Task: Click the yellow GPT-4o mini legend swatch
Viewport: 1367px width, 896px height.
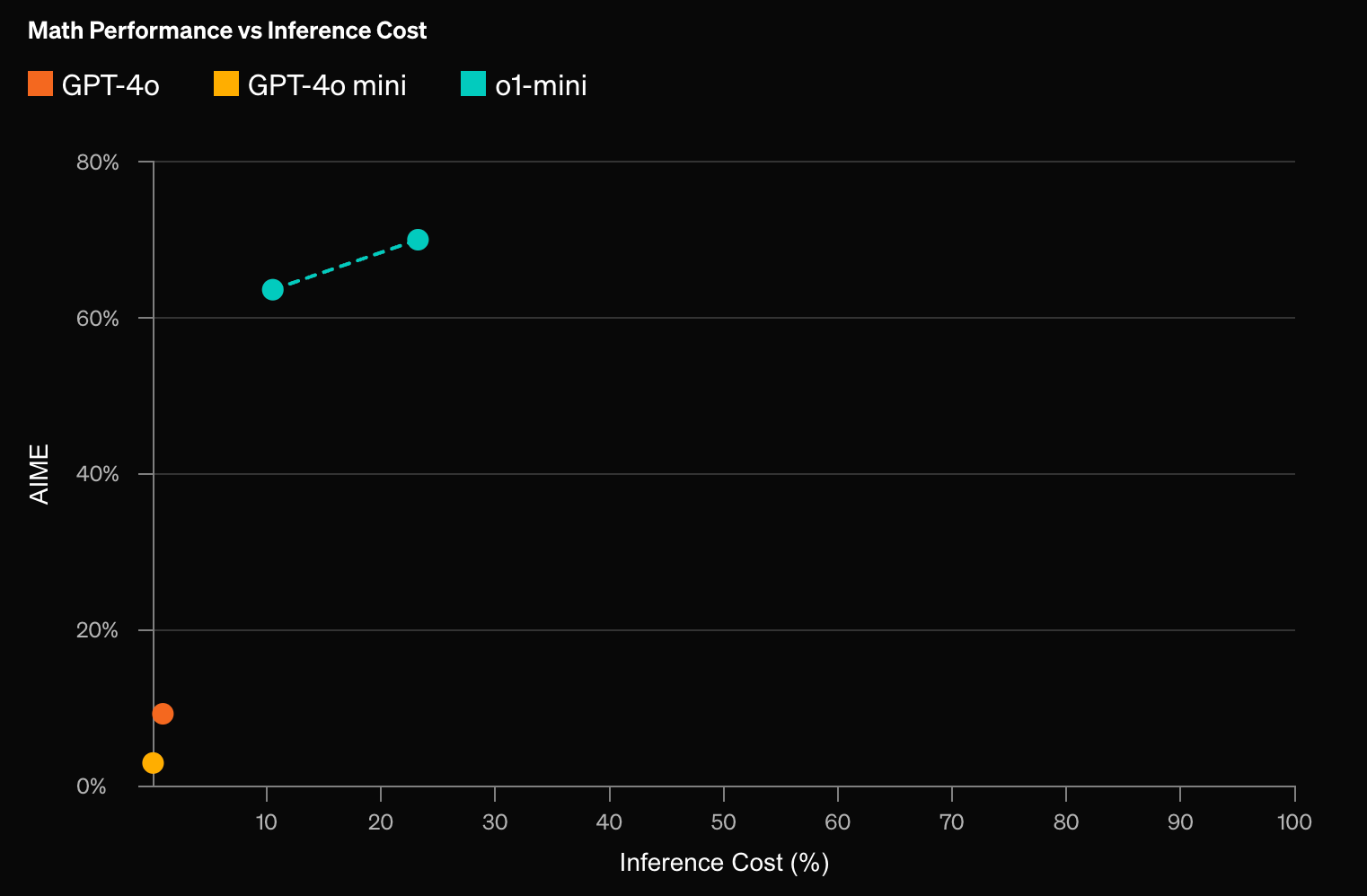Action: 226,83
